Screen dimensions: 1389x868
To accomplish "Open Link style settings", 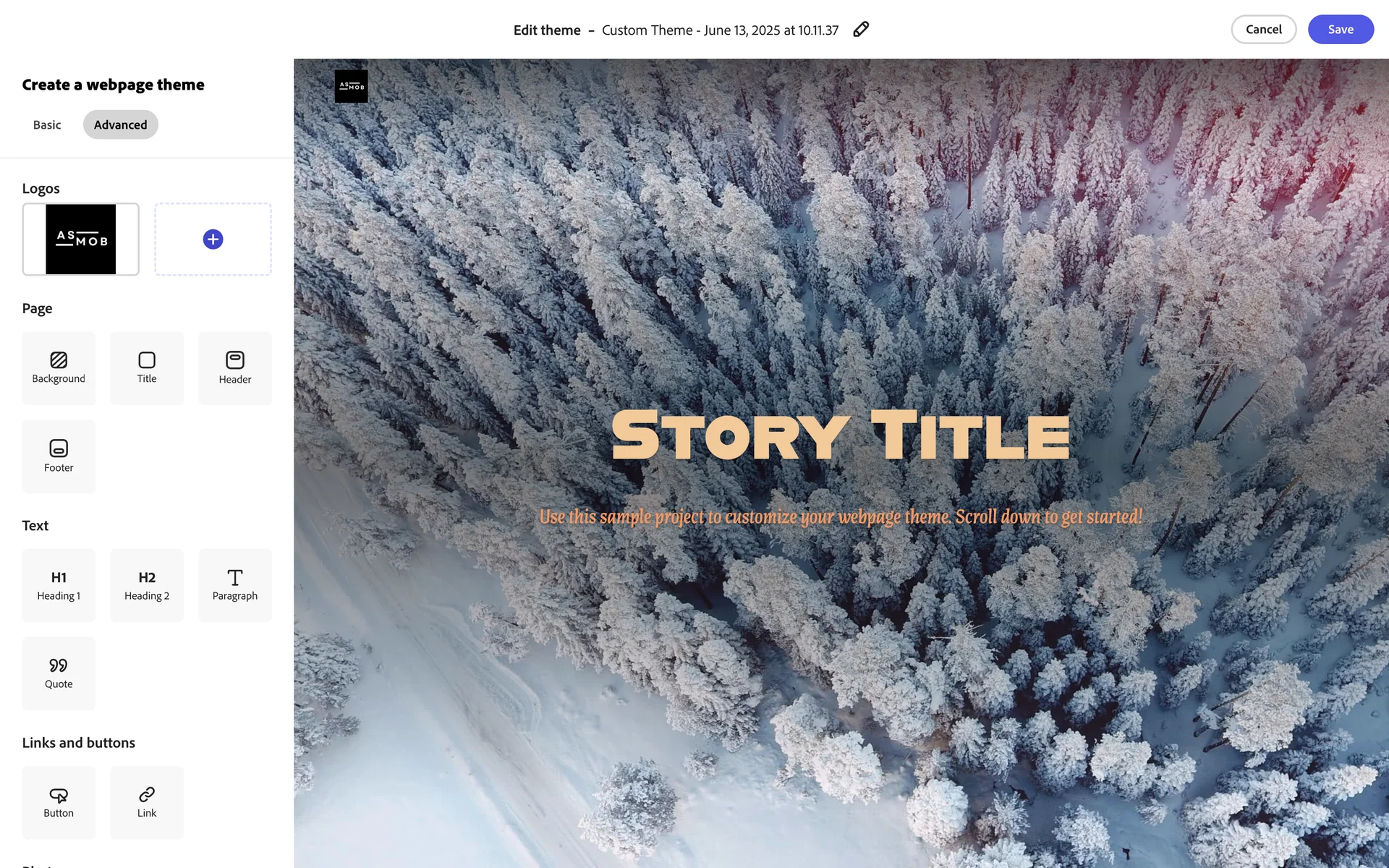I will point(147,802).
